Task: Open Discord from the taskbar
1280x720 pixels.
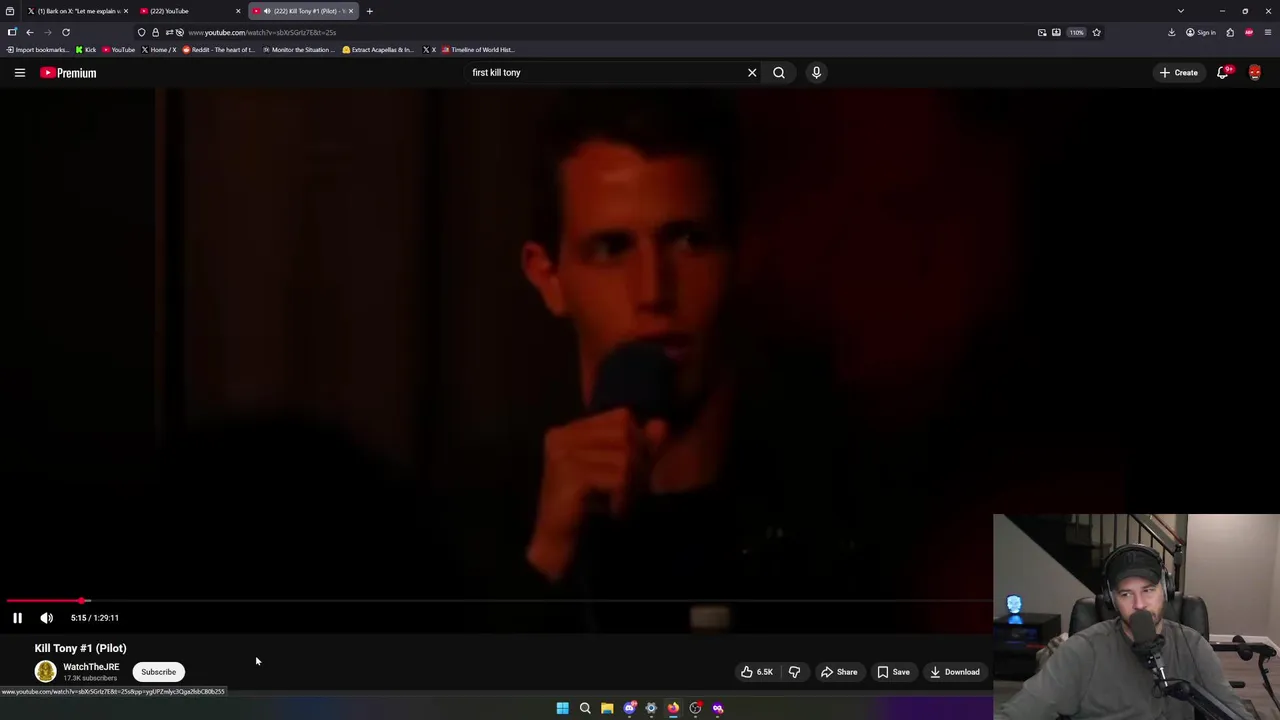Action: tap(629, 708)
